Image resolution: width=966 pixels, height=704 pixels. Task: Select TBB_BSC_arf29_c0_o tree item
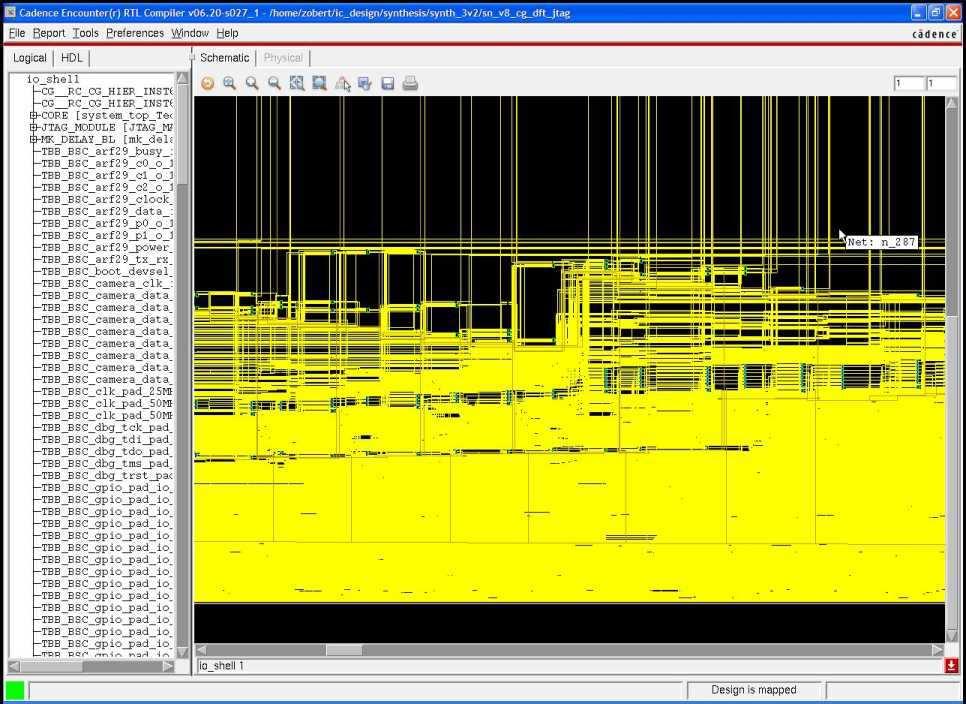(107, 164)
